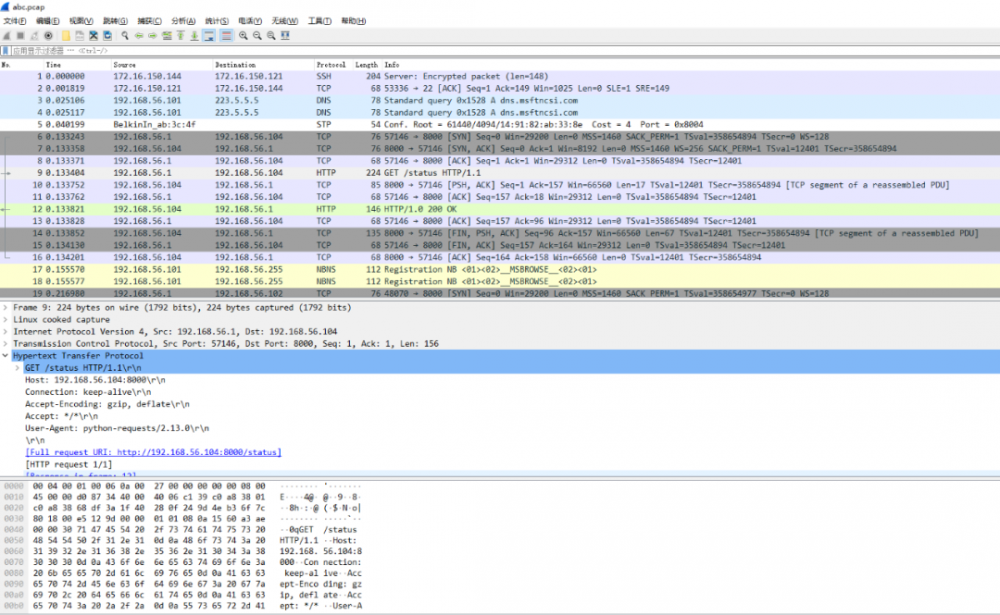The width and height of the screenshot is (1000, 615).
Task: Expand Linux cooked capture section
Action: (6, 320)
